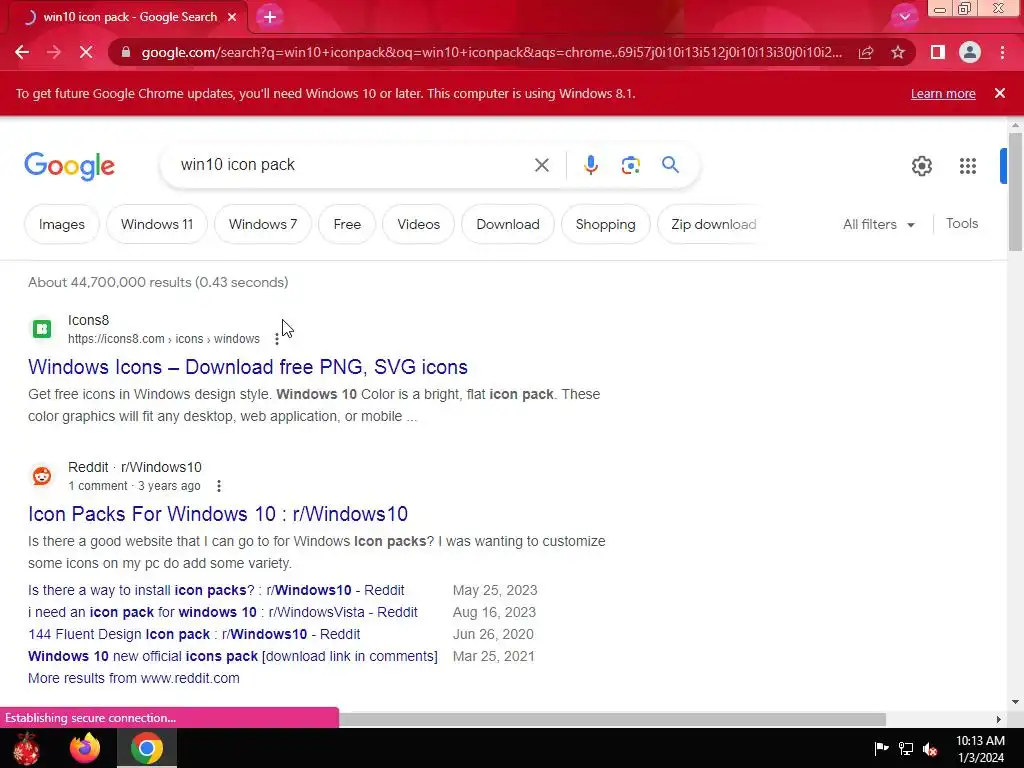Expand the All filters dropdown

point(878,224)
